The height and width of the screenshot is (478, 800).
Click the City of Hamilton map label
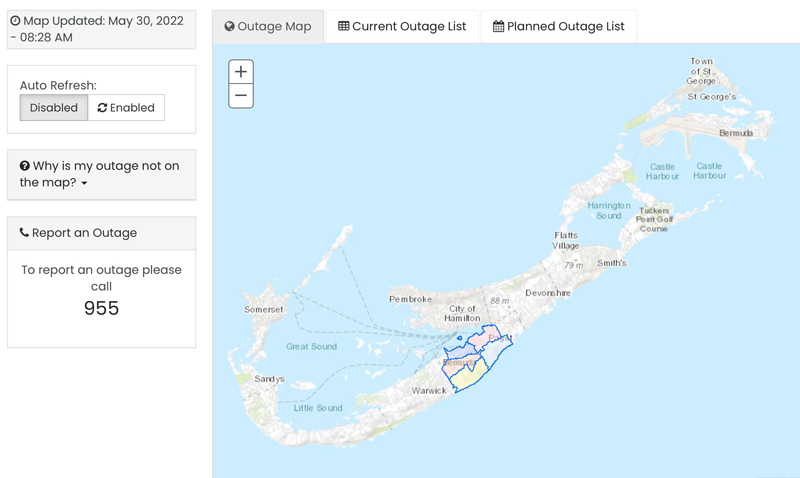click(x=462, y=313)
